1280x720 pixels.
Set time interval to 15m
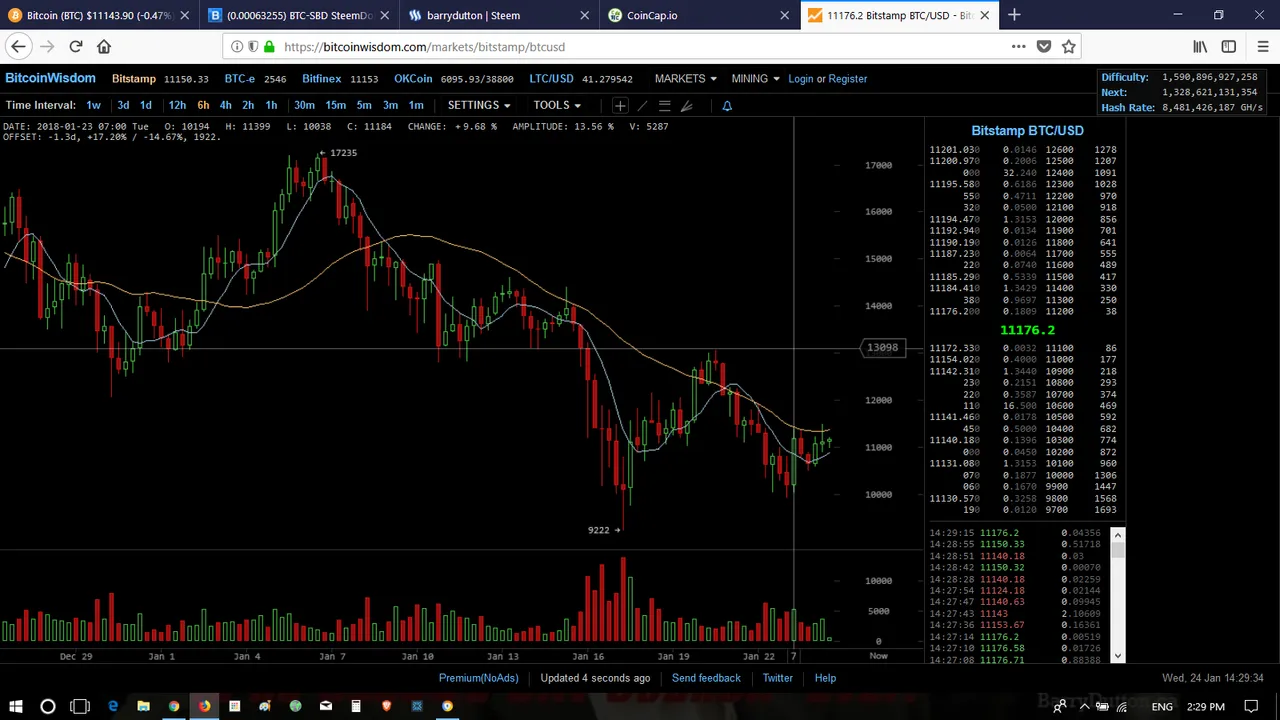coord(336,105)
